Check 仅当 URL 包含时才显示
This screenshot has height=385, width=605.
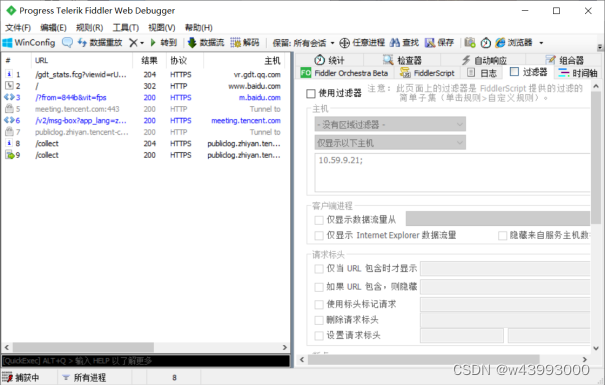pyautogui.click(x=319, y=268)
